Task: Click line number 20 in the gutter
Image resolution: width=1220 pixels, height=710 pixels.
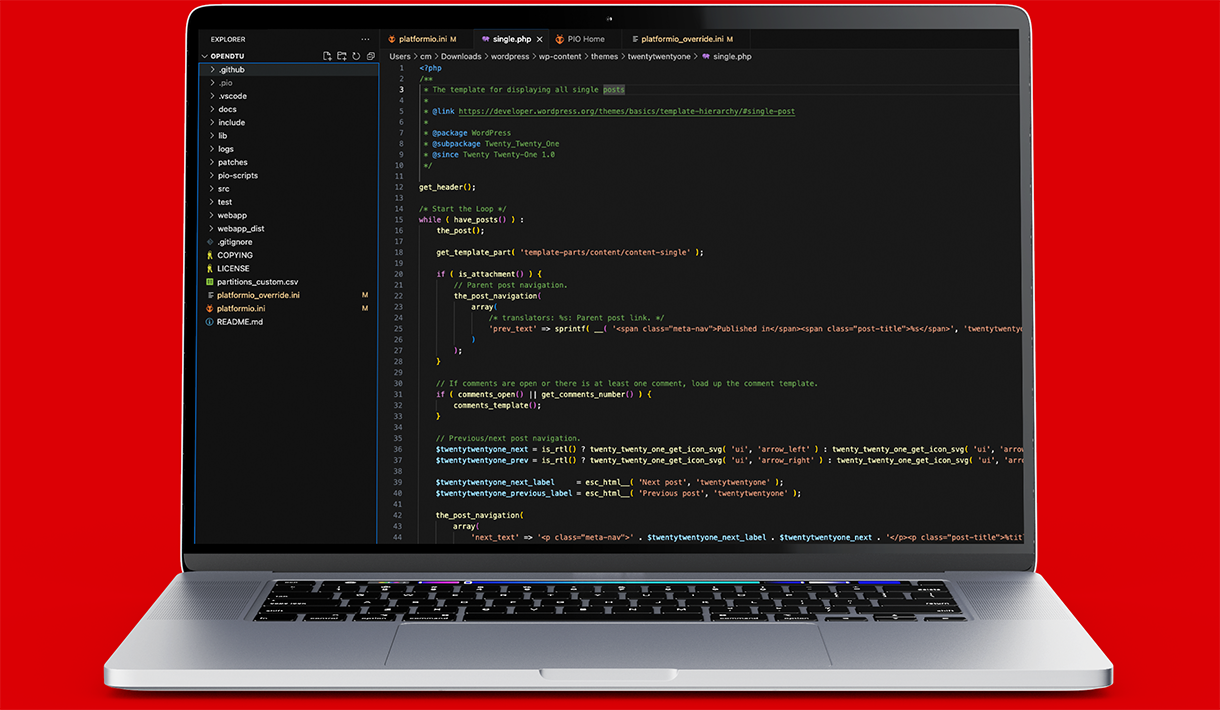Action: pyautogui.click(x=399, y=274)
